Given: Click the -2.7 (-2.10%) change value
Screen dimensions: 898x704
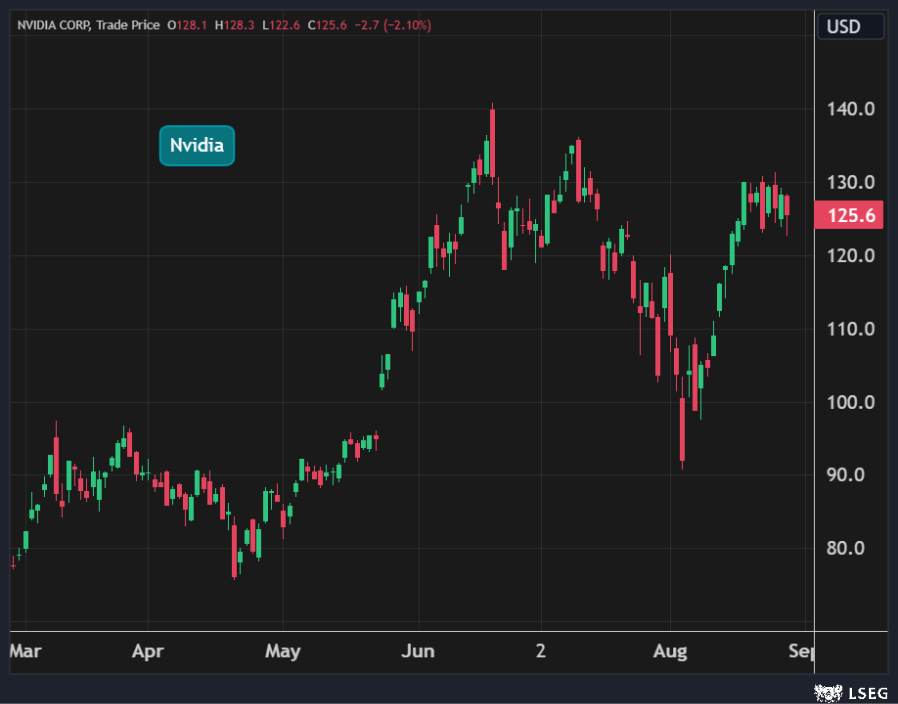Looking at the screenshot, I should point(391,25).
